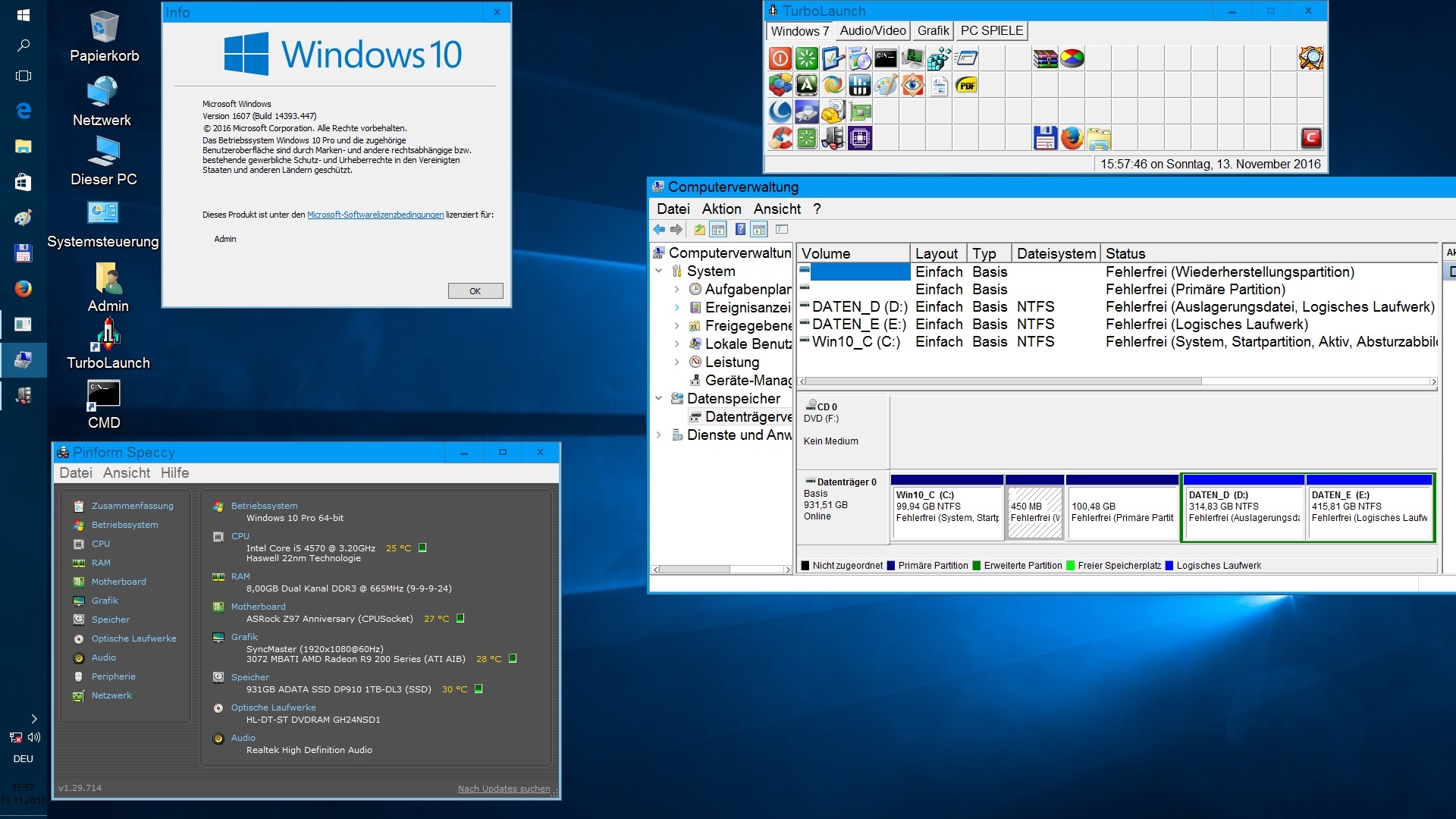Click the red power shutdown icon
The height and width of the screenshot is (819, 1456).
780,58
